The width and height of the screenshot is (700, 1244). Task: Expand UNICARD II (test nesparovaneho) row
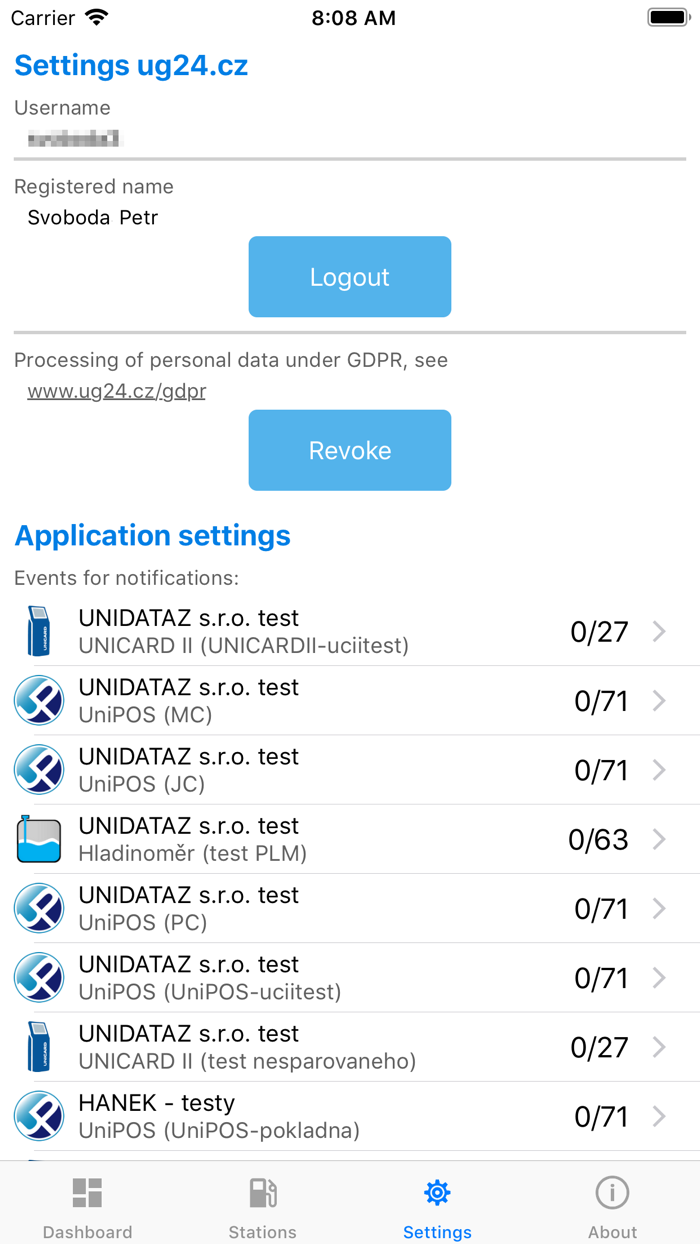350,1047
